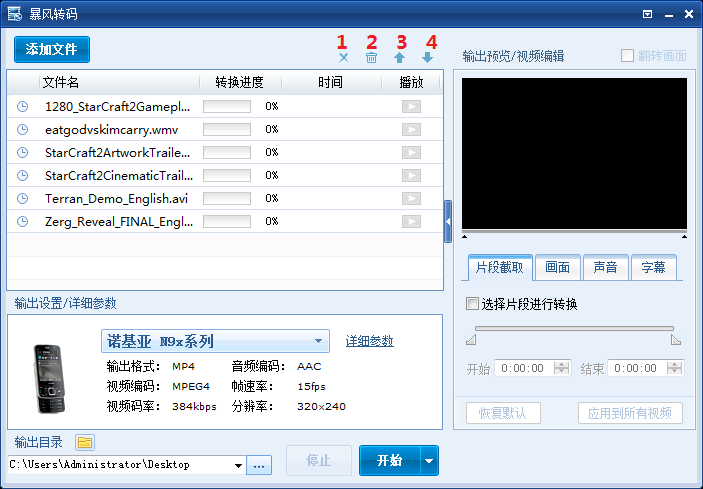Open the 诺基亚 N9x系列 device dropdown
Viewport: 703px width, 489px height.
coord(215,341)
